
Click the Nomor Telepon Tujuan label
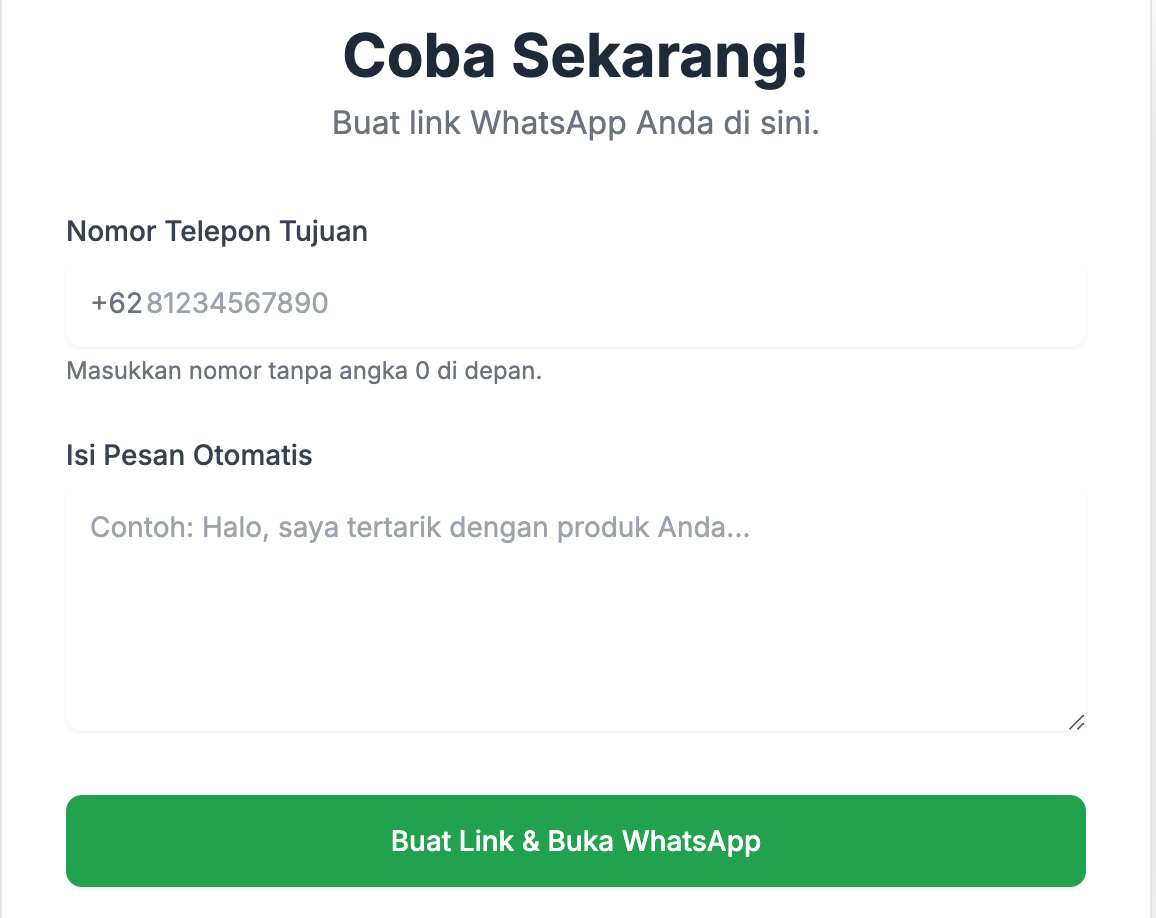click(x=216, y=231)
